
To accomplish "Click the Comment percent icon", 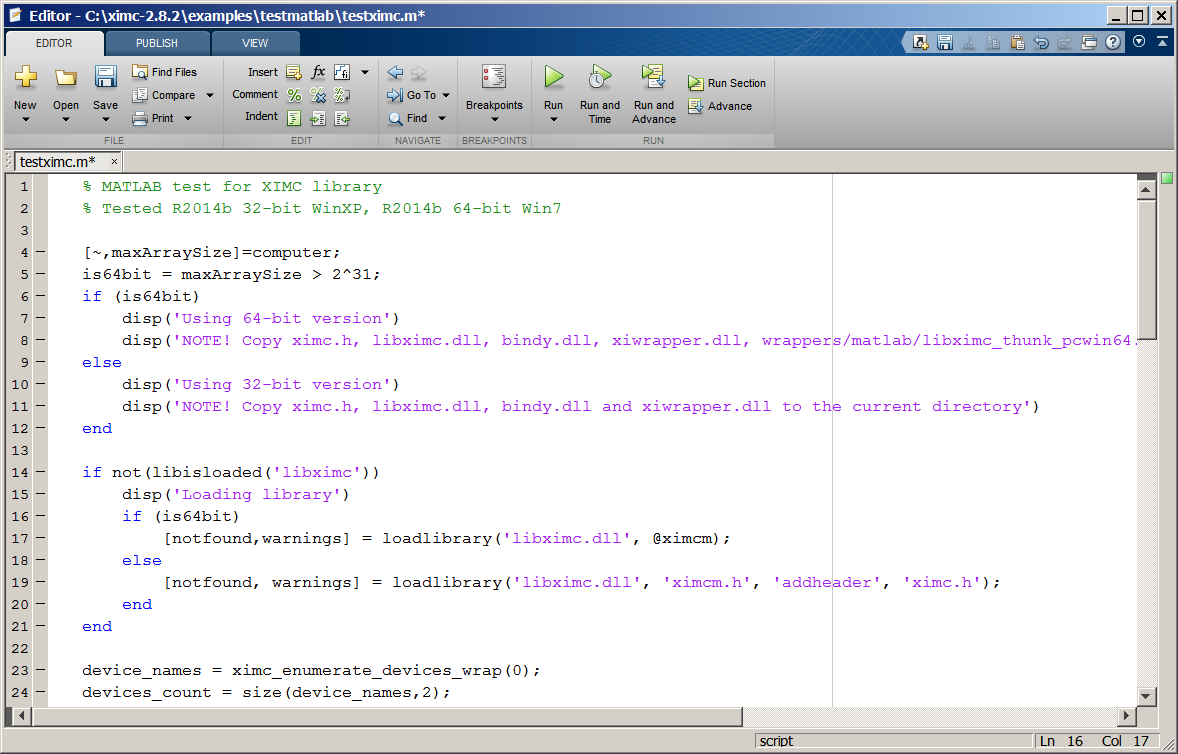I will point(294,95).
